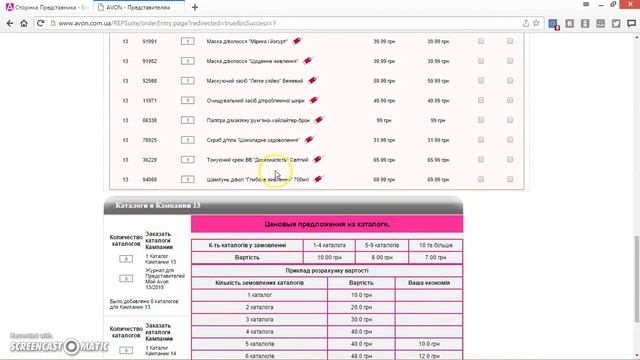Open the chat bubble extension icon
Screen dimensions: 640x360
pos(631,24)
